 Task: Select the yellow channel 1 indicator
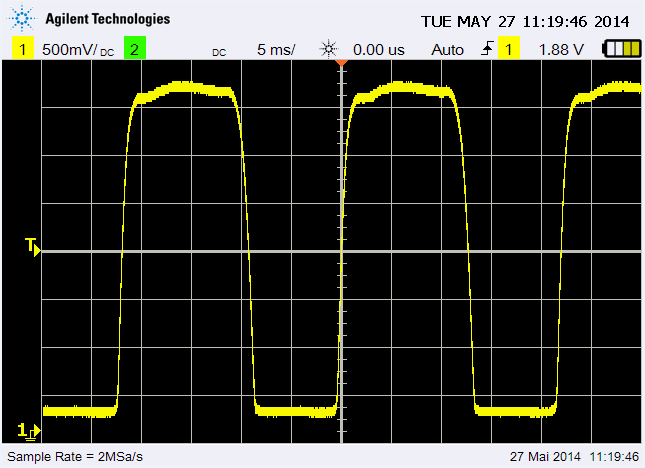[21, 49]
